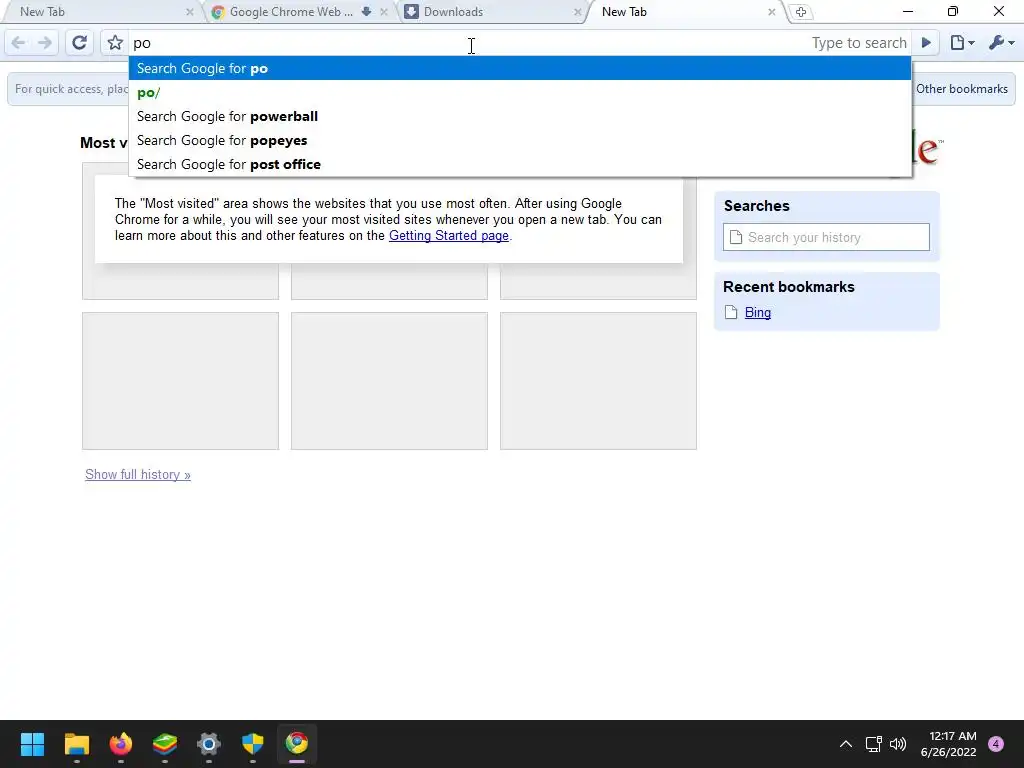The image size is (1024, 768).
Task: Open the Bing recent bookmark
Action: [758, 313]
